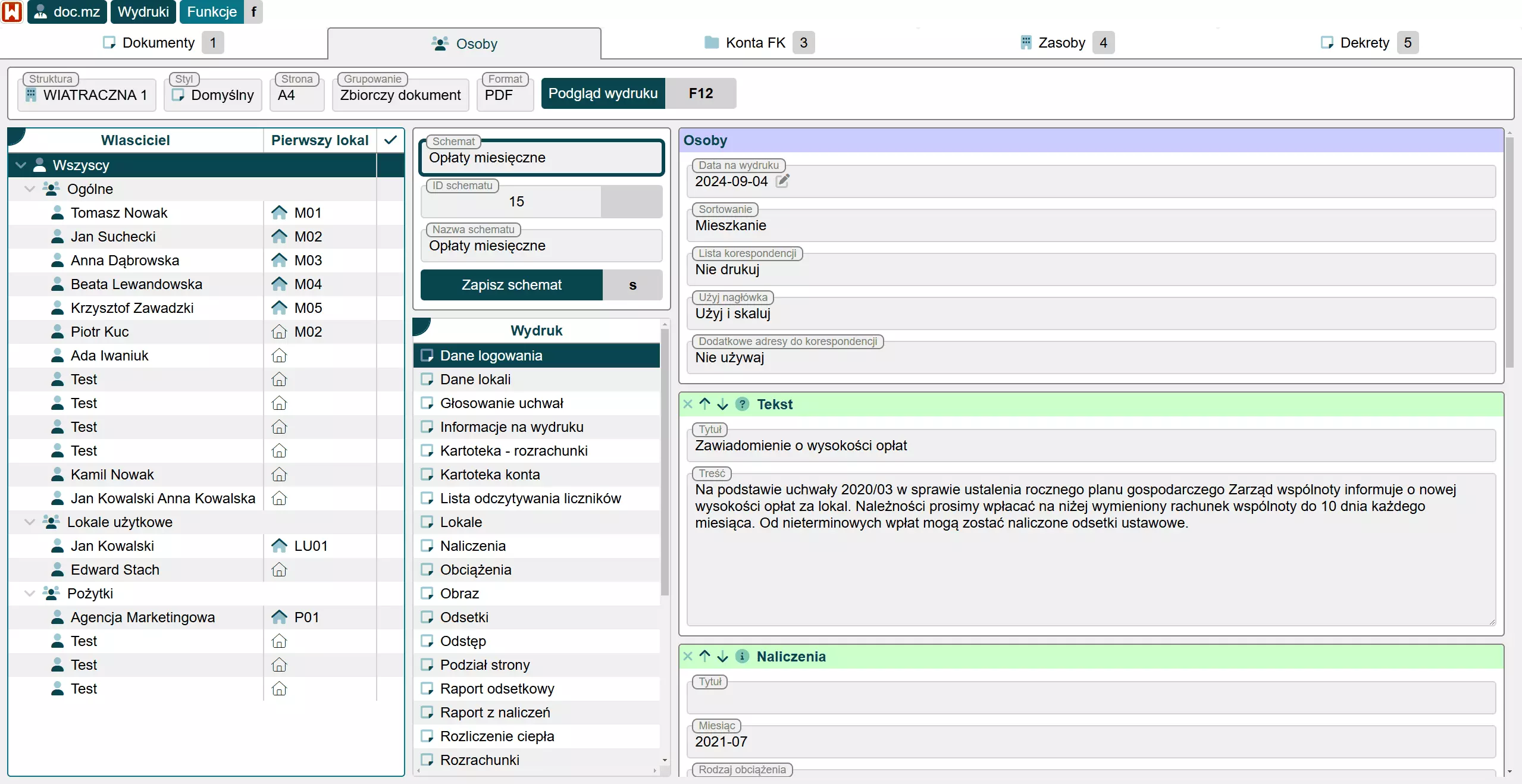The image size is (1522, 784).
Task: Remove the Tekst section using its X icon
Action: click(x=688, y=404)
